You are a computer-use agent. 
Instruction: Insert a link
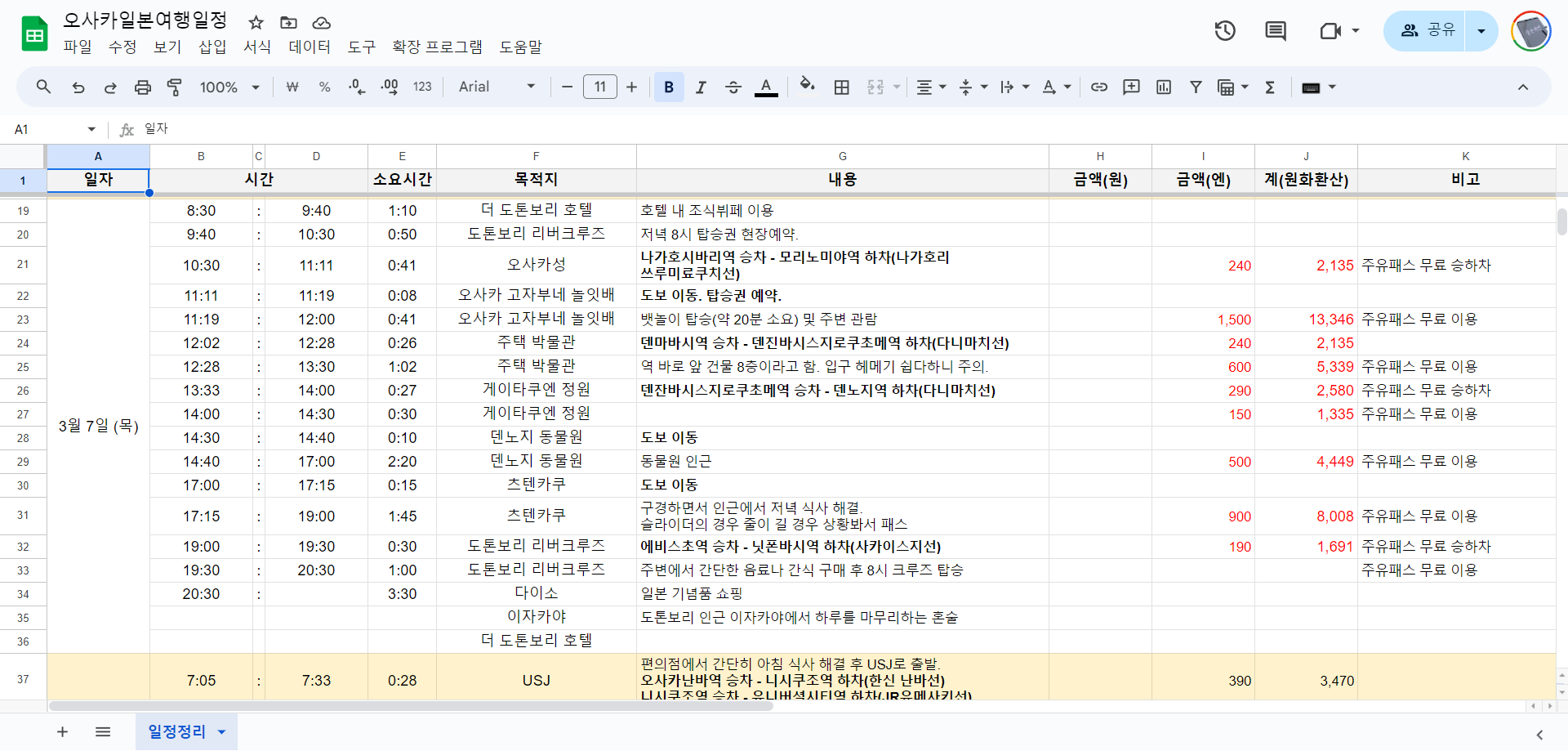(1099, 87)
